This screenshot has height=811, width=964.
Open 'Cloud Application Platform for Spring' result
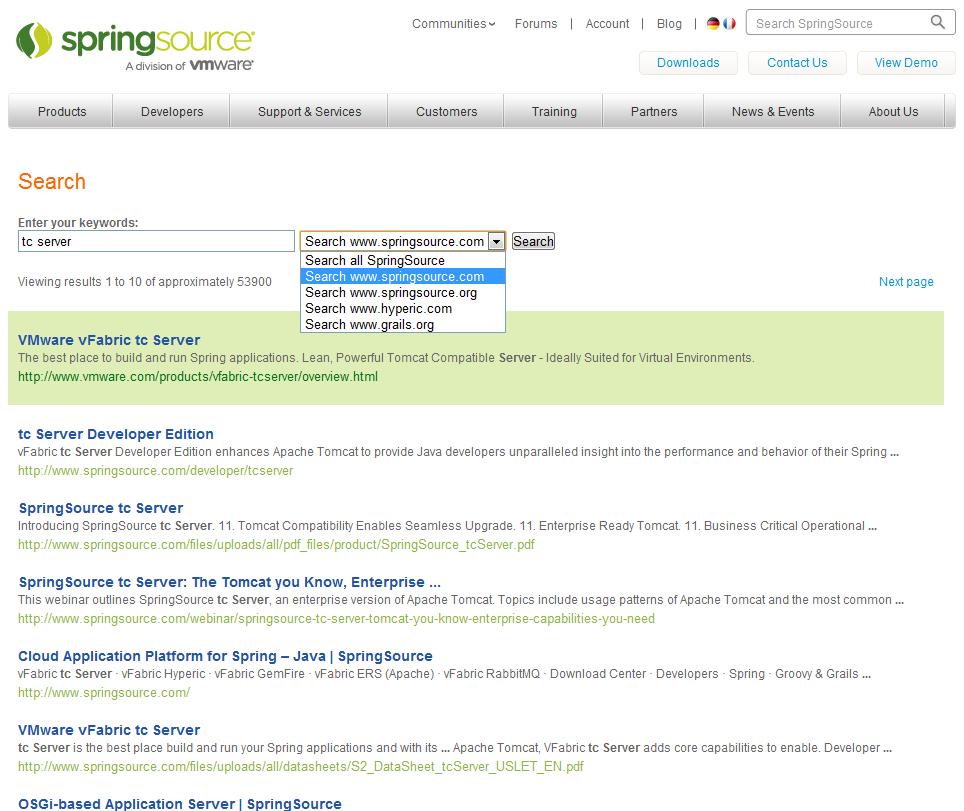click(x=225, y=656)
